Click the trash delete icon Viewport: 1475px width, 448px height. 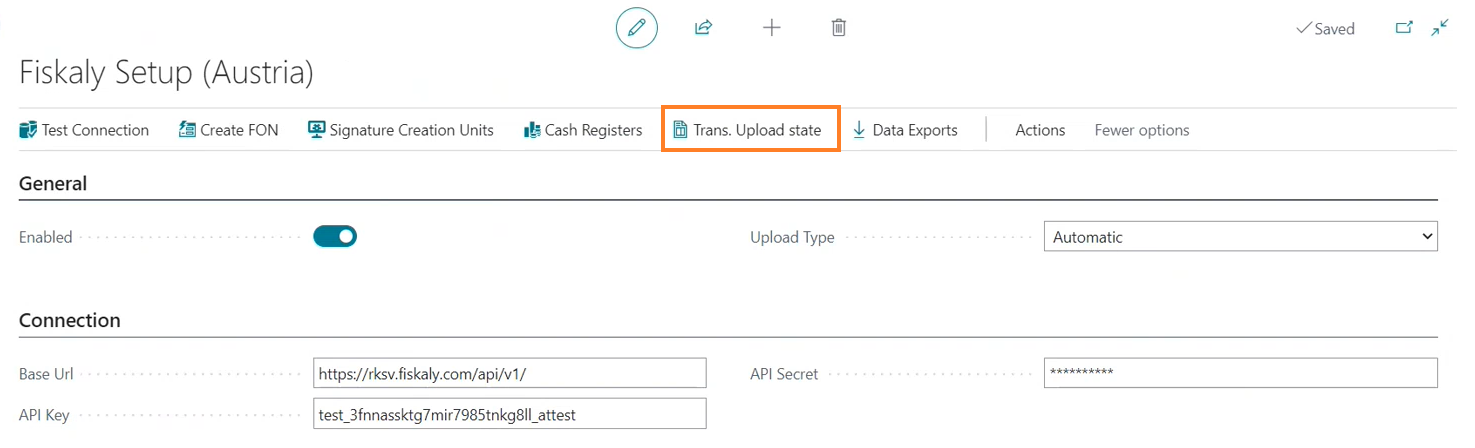(839, 28)
